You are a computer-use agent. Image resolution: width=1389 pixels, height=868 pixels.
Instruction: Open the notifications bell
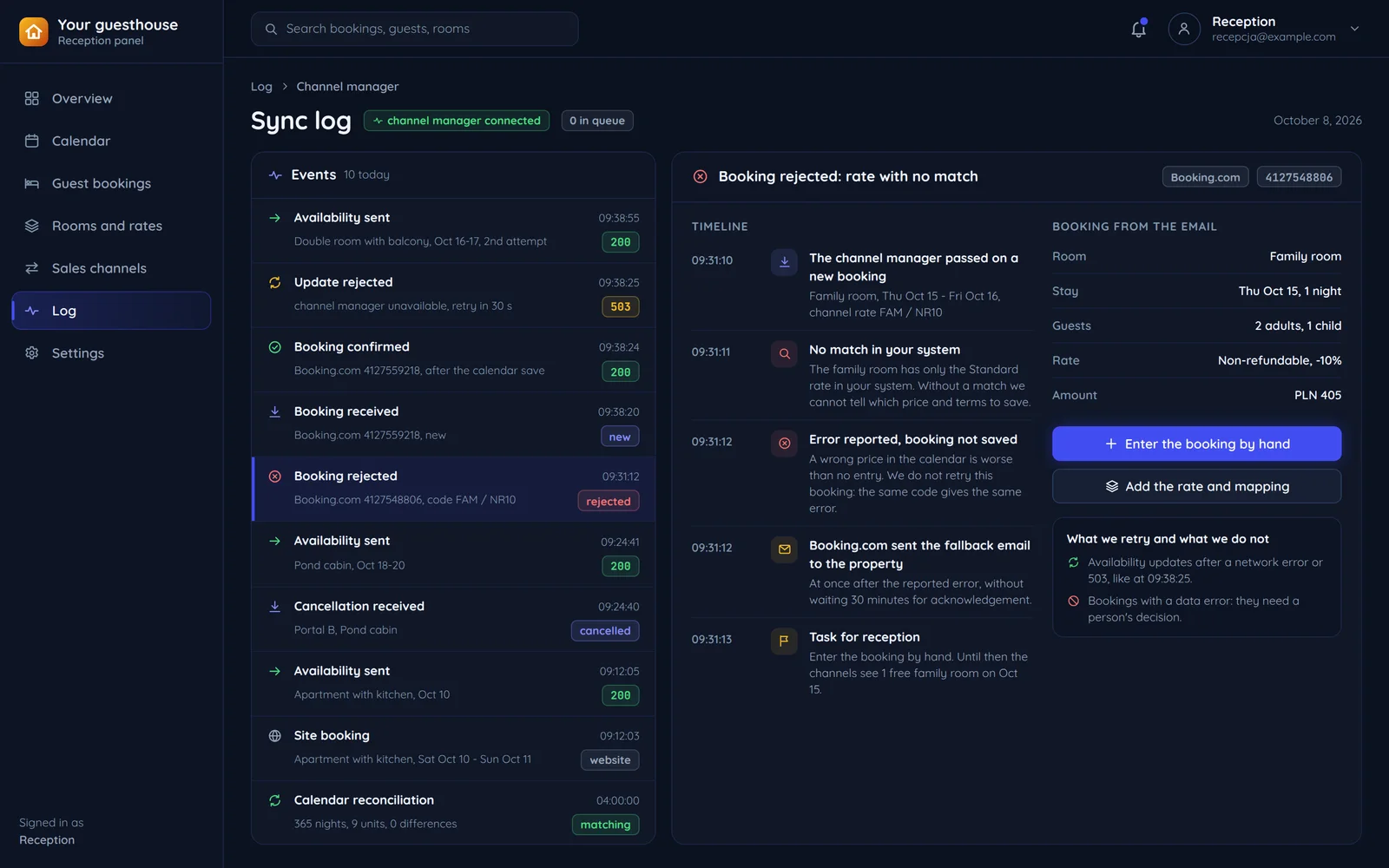coord(1138,29)
